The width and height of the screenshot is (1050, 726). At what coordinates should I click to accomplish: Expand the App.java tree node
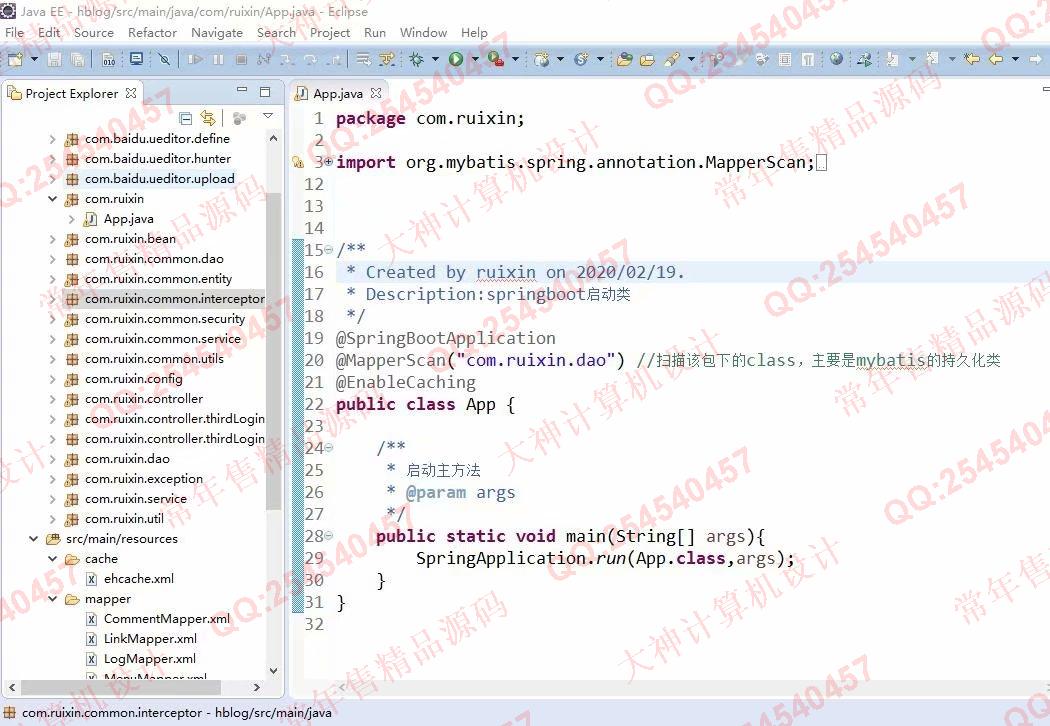72,219
